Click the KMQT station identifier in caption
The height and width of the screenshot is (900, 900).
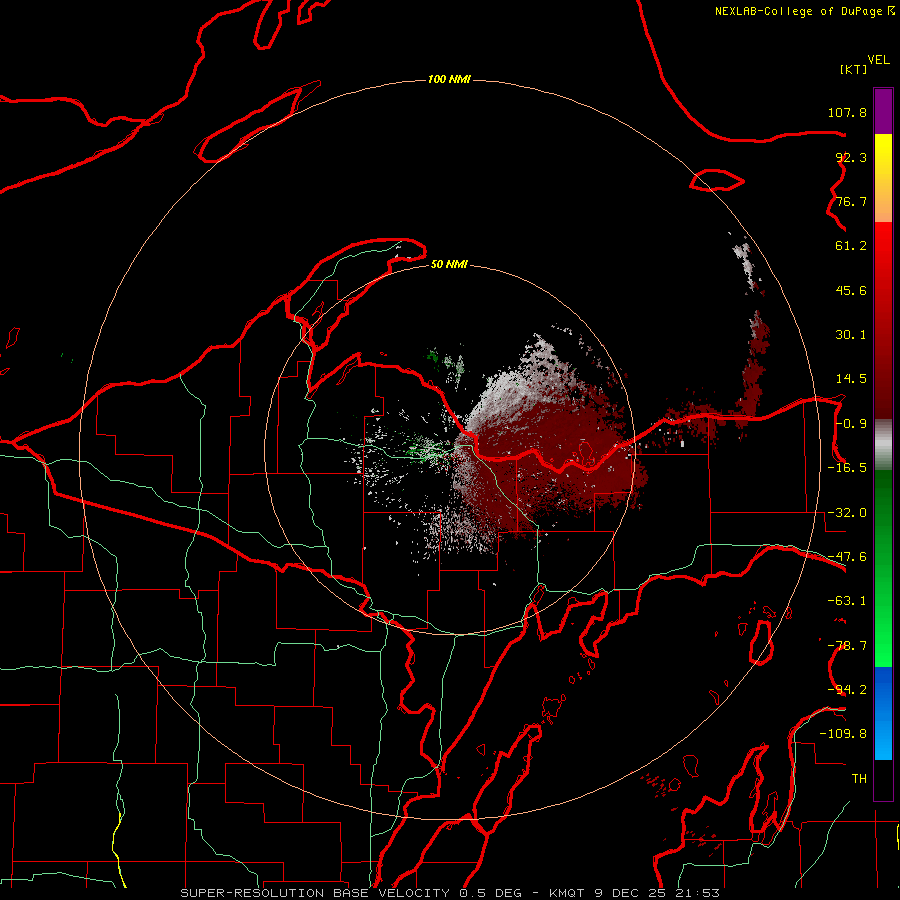(x=567, y=893)
